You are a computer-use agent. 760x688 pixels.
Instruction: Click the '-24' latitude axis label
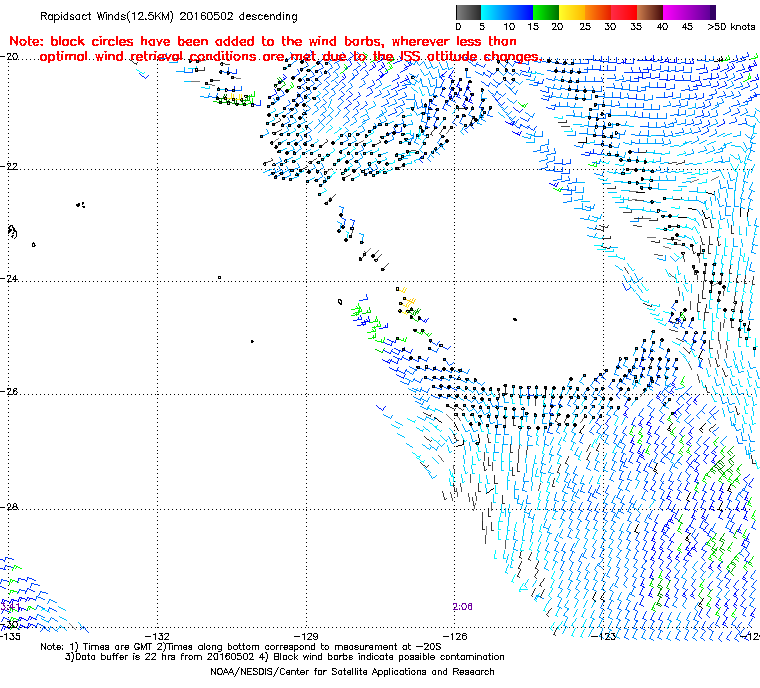pos(9,278)
